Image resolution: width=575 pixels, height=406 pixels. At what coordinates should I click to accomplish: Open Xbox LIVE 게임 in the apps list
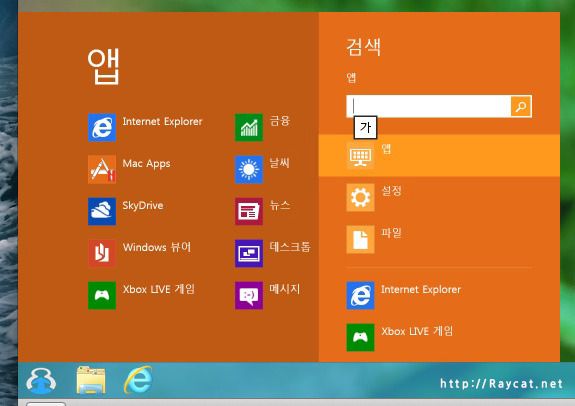pos(102,295)
